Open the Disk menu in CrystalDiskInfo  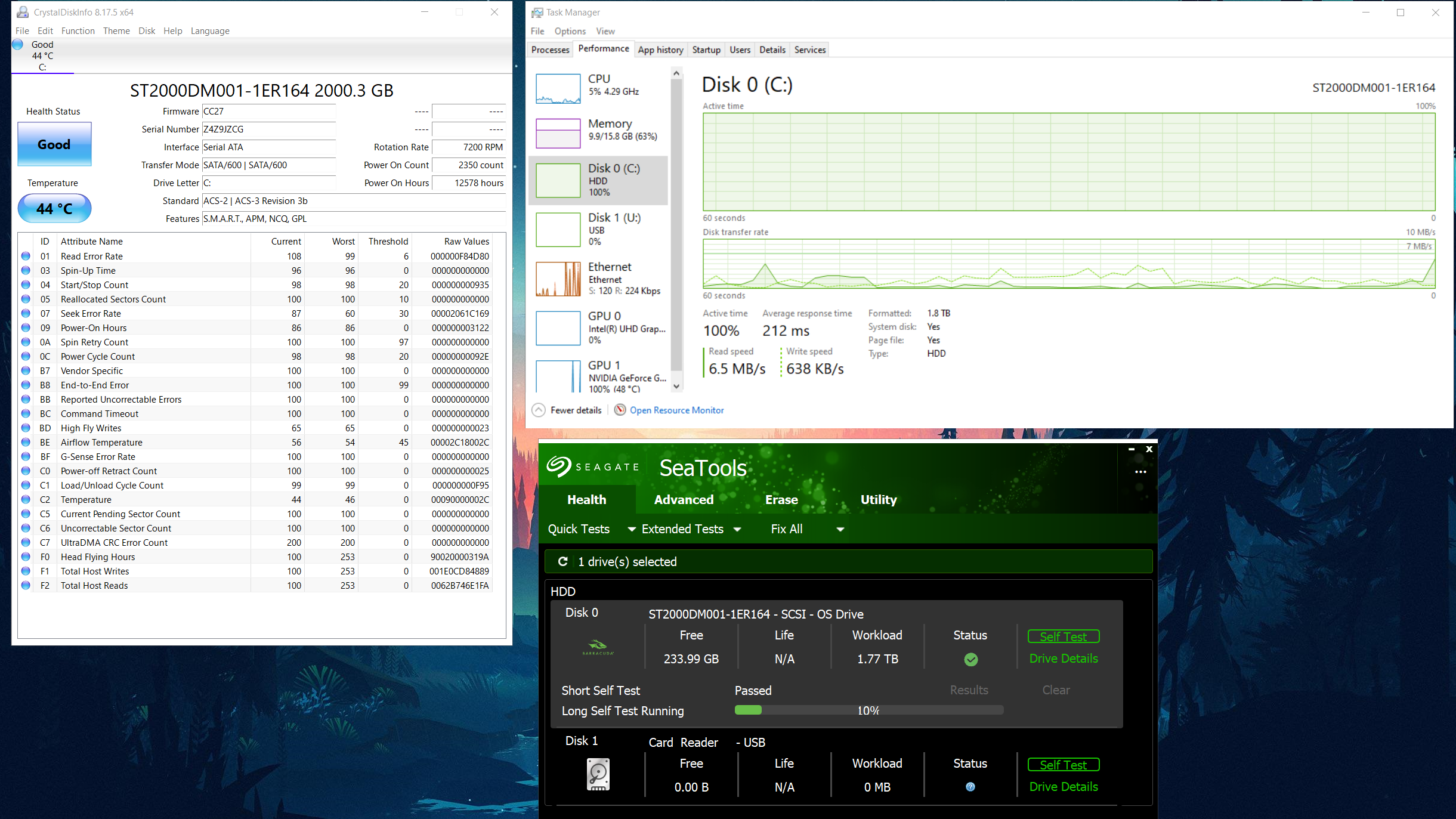(147, 31)
